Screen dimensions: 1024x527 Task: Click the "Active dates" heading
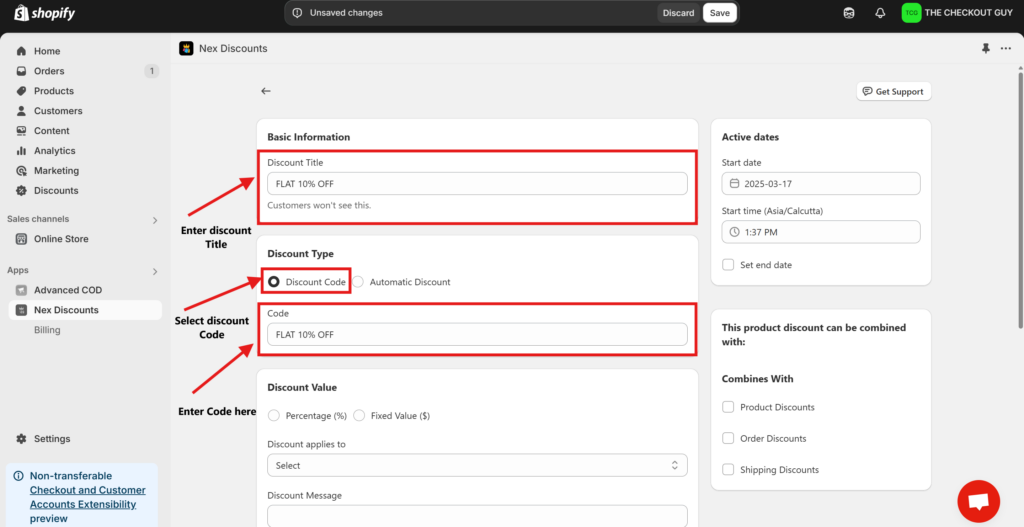coord(750,137)
